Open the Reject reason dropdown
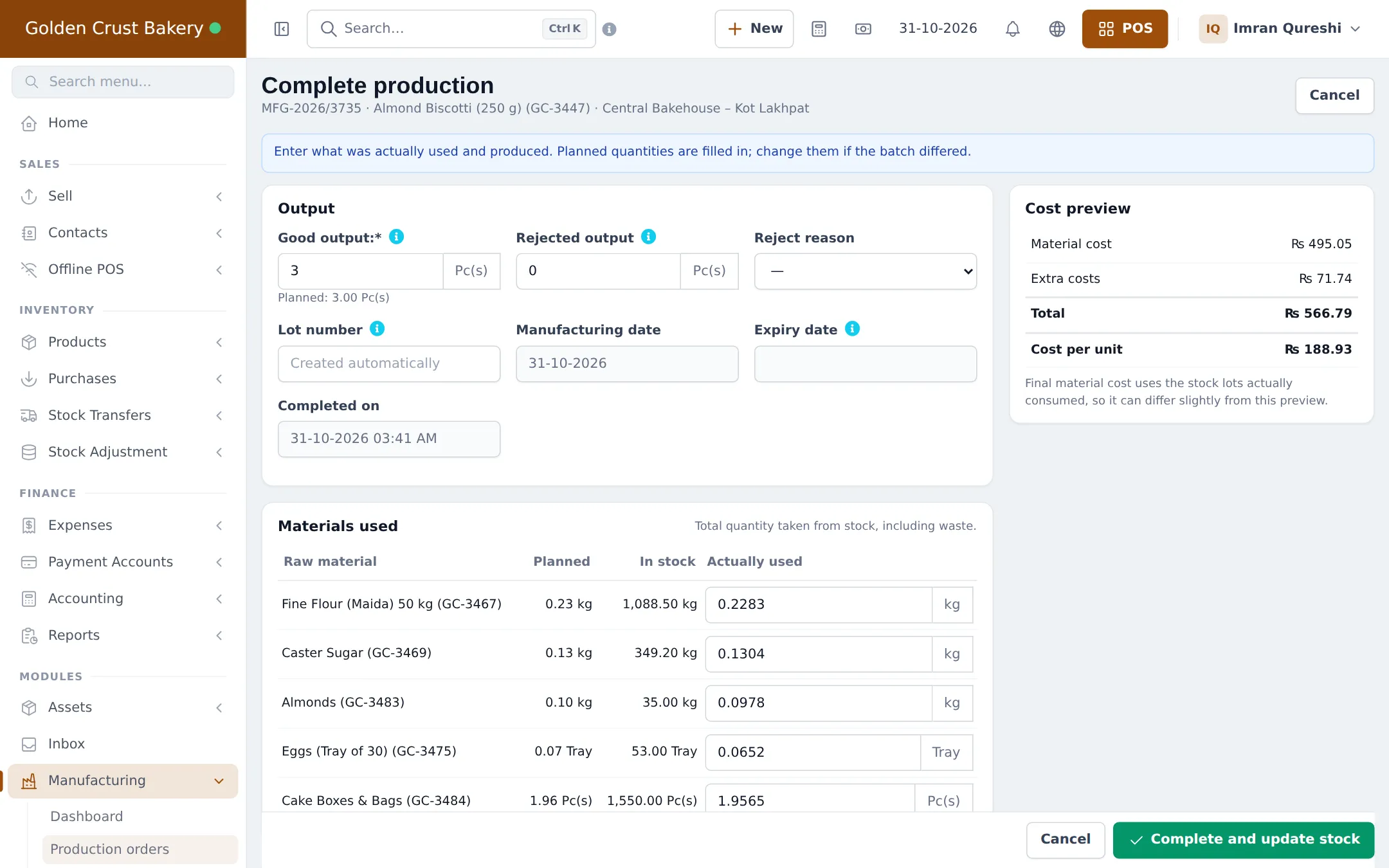The width and height of the screenshot is (1389, 868). (866, 271)
